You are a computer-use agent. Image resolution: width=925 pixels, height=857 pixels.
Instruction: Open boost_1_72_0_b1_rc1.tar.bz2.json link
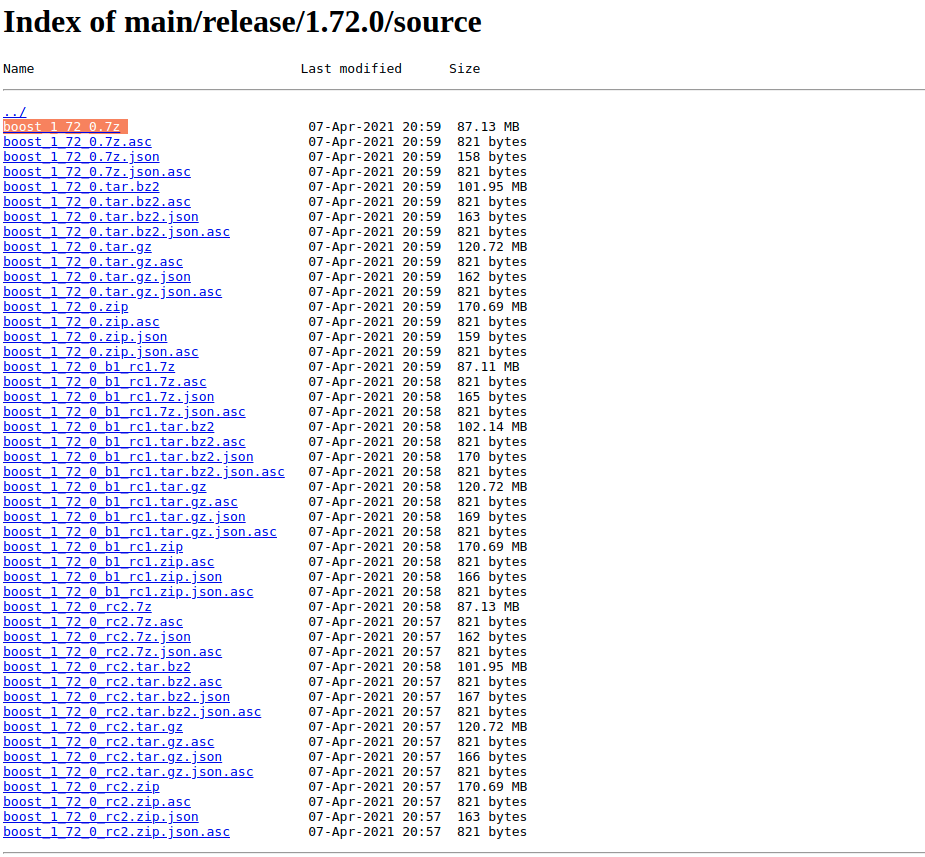(x=128, y=457)
